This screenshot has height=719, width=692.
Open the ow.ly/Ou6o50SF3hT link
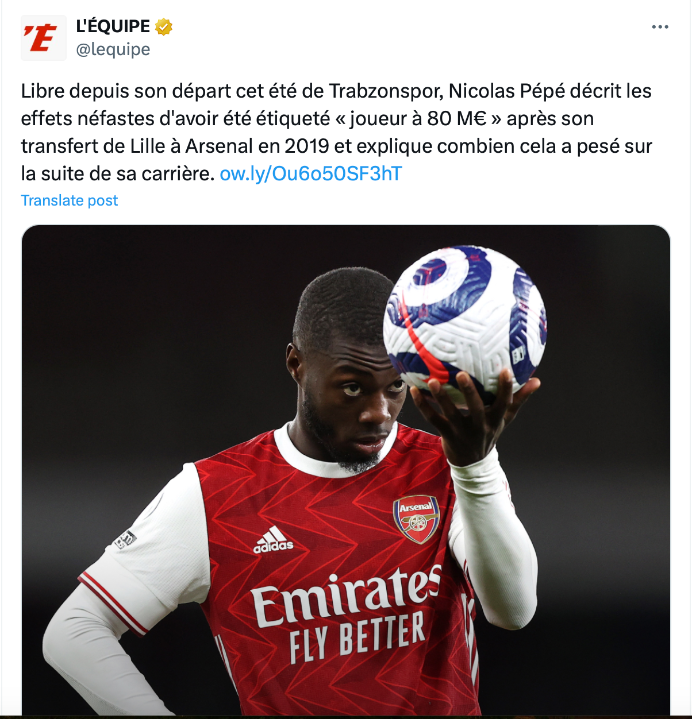click(311, 174)
